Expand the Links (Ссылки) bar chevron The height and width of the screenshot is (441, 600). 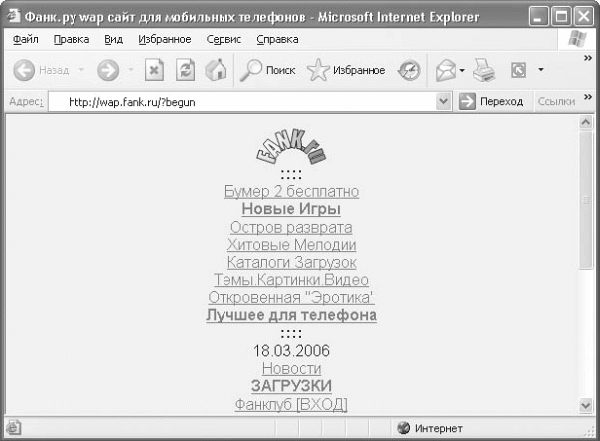coord(588,97)
